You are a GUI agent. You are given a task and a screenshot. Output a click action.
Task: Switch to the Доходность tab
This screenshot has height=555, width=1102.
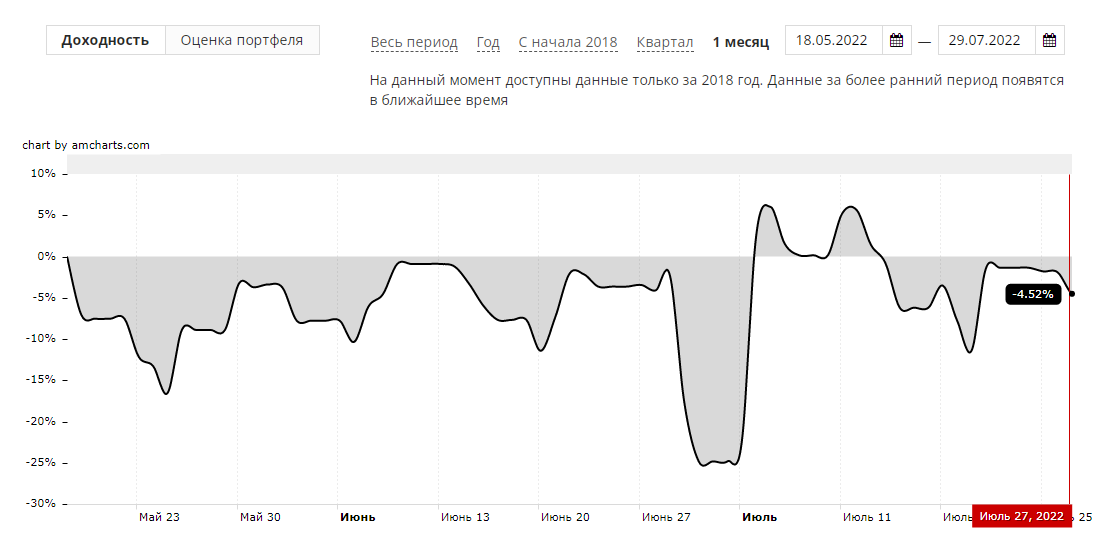point(105,40)
